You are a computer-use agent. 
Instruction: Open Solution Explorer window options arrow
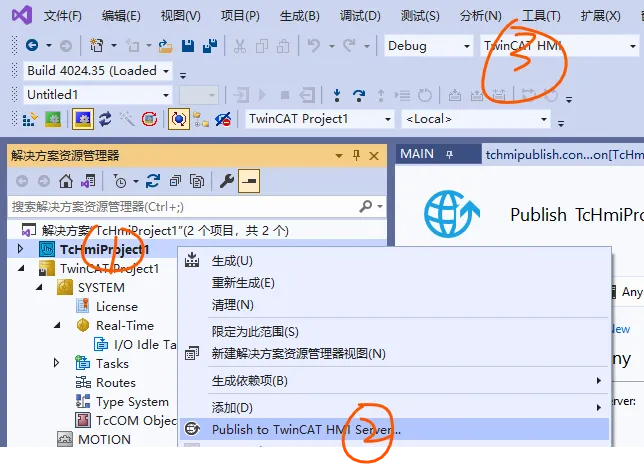(x=339, y=156)
